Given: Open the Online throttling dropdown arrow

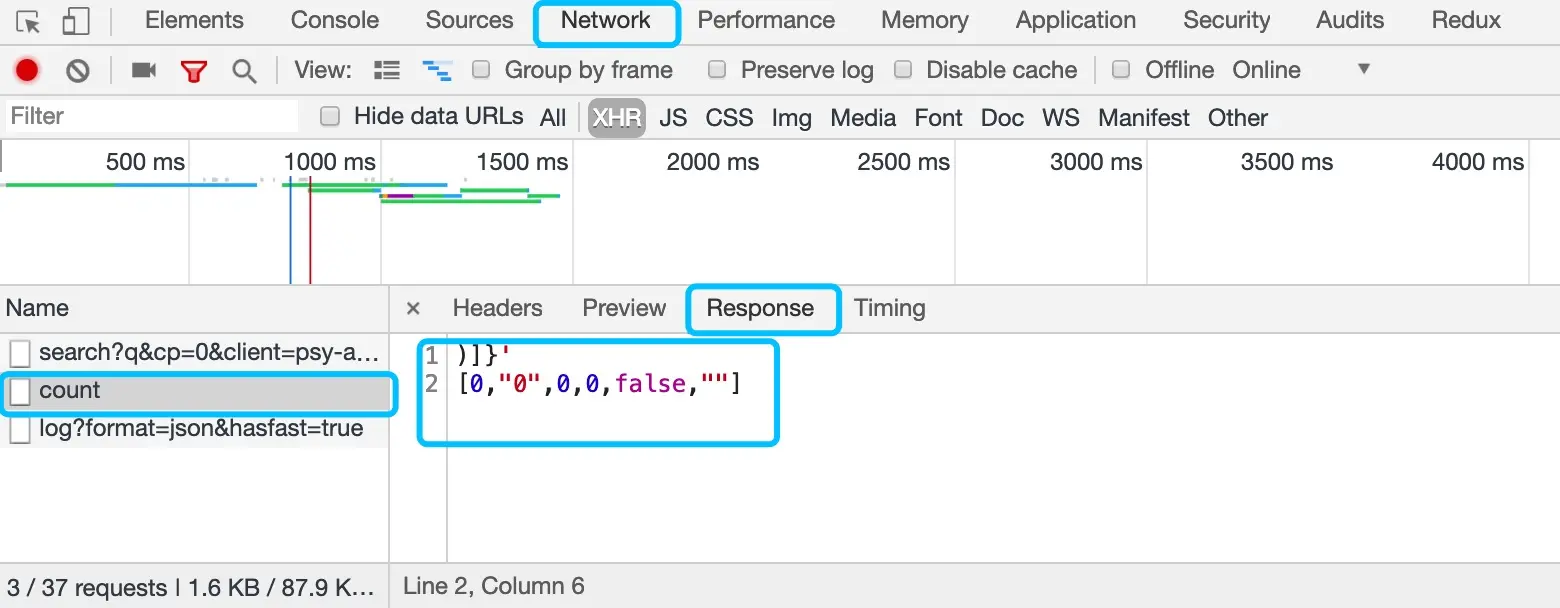Looking at the screenshot, I should pos(1364,69).
